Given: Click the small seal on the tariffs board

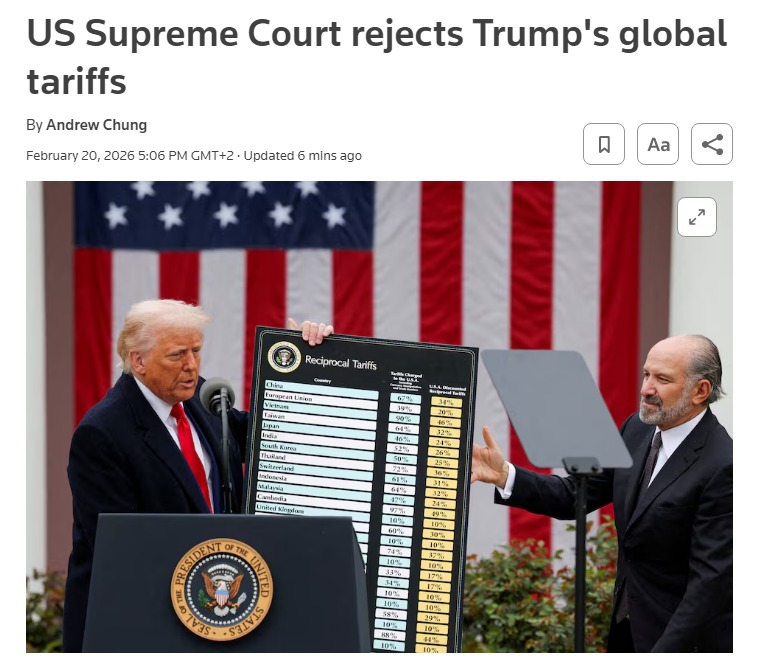Looking at the screenshot, I should (284, 357).
